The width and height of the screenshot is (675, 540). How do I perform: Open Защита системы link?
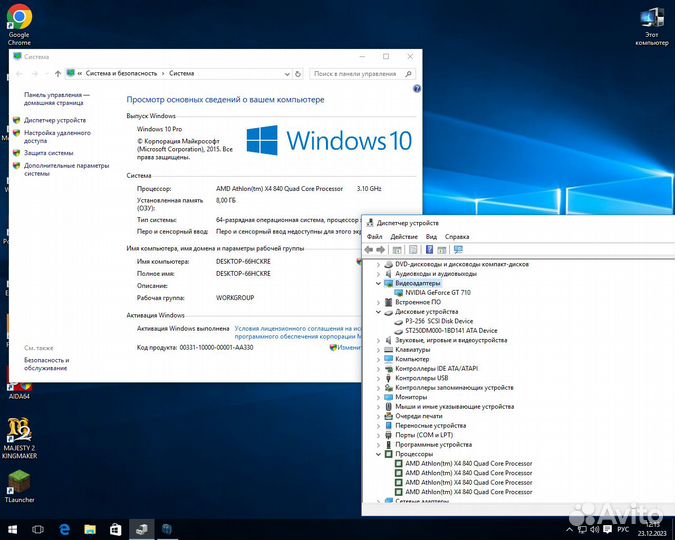click(x=48, y=153)
